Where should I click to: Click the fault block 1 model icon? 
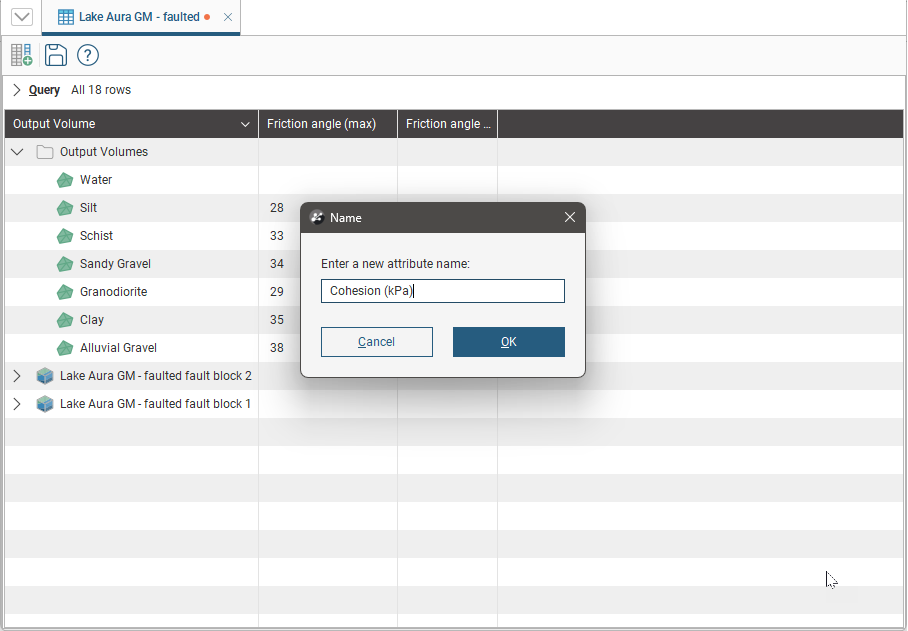[45, 403]
